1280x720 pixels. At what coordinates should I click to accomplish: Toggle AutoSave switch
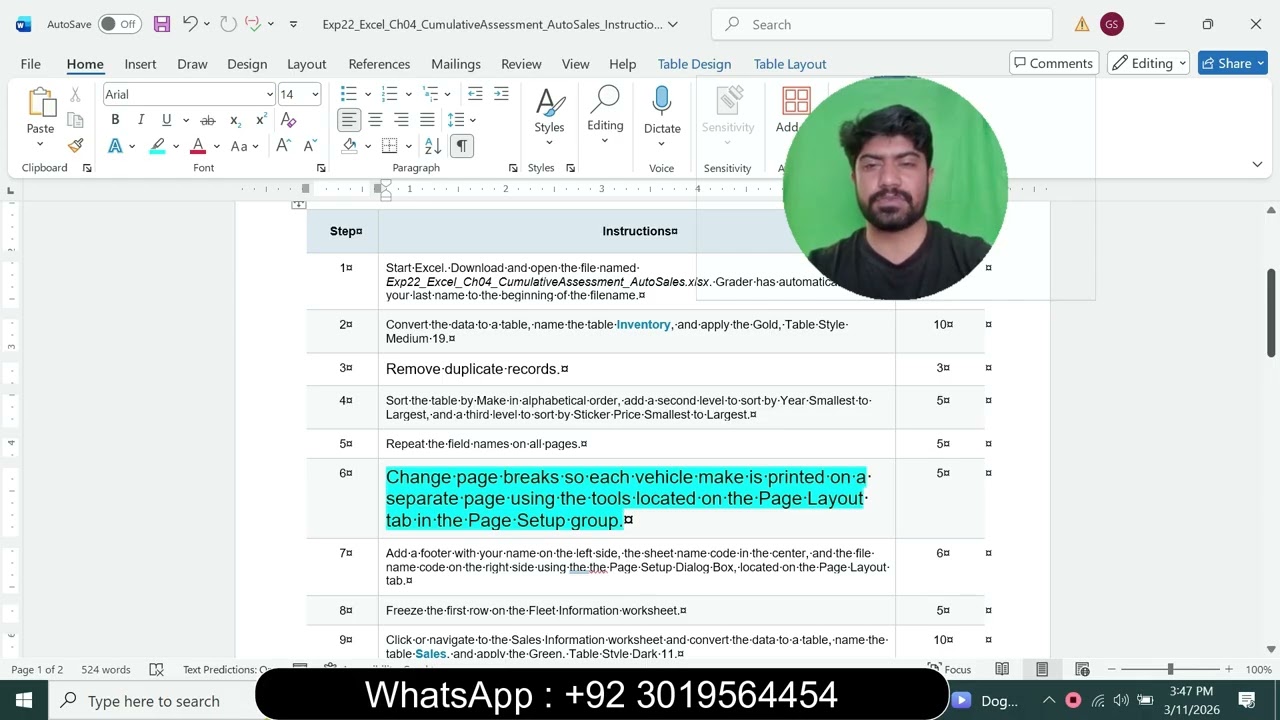[119, 24]
